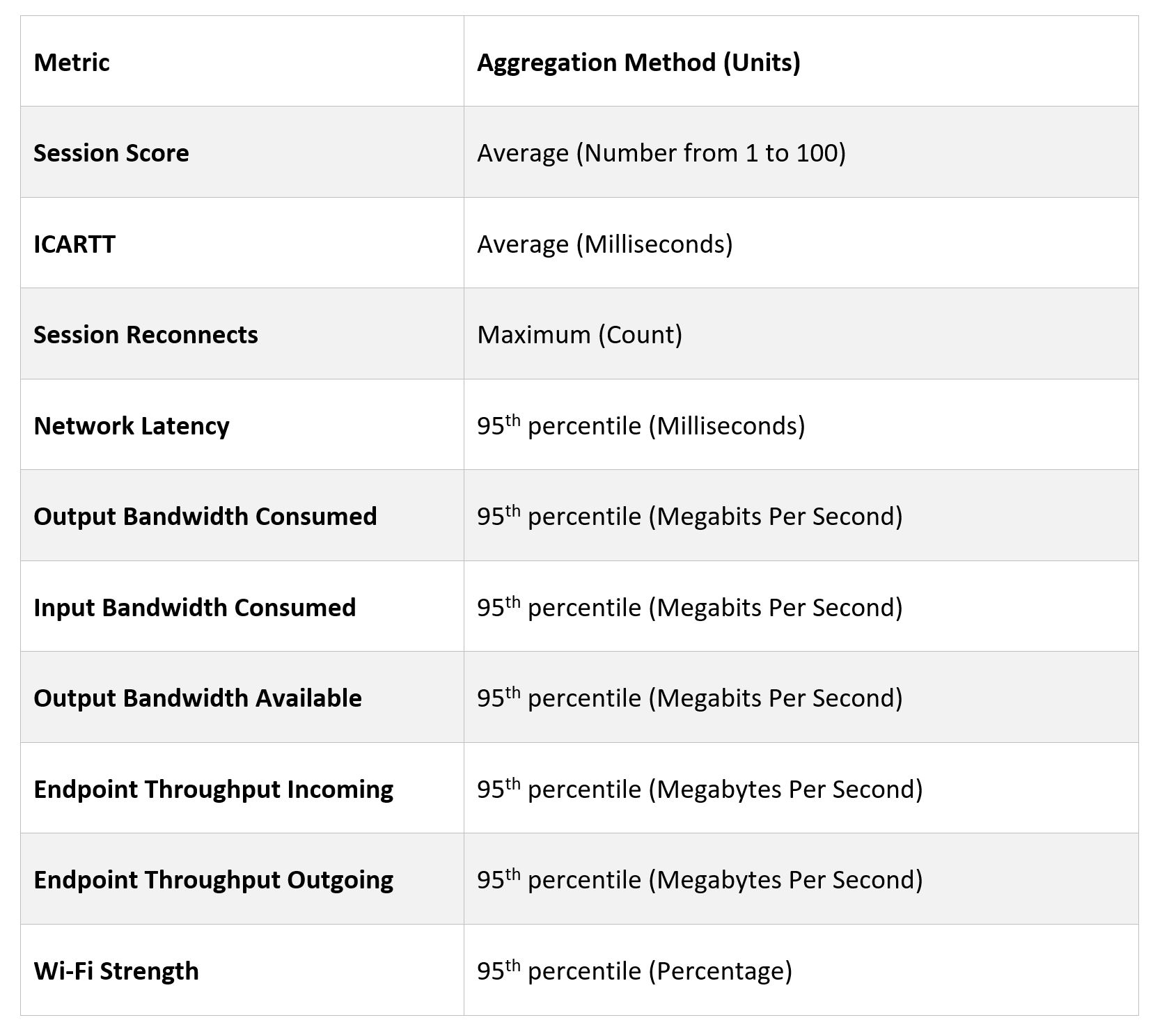The width and height of the screenshot is (1162, 1036).
Task: Select the Output Bandwidth Available cell
Action: tap(198, 698)
